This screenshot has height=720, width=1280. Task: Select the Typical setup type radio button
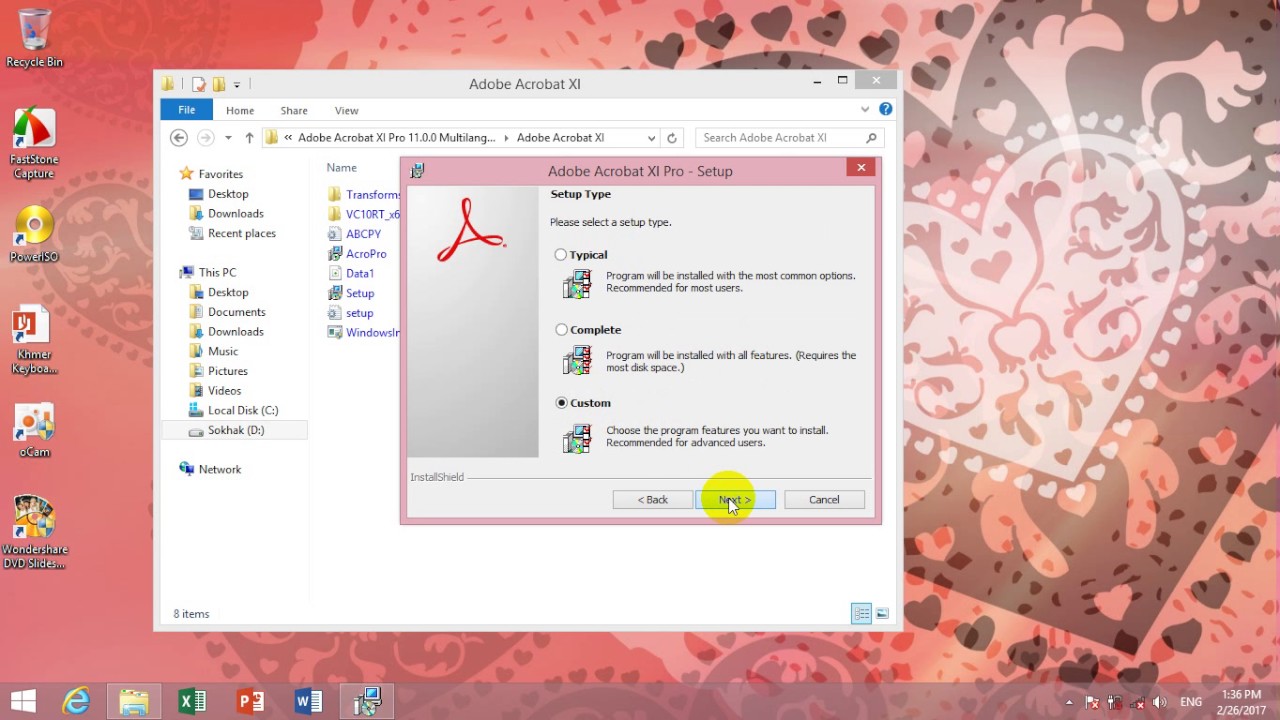[561, 255]
